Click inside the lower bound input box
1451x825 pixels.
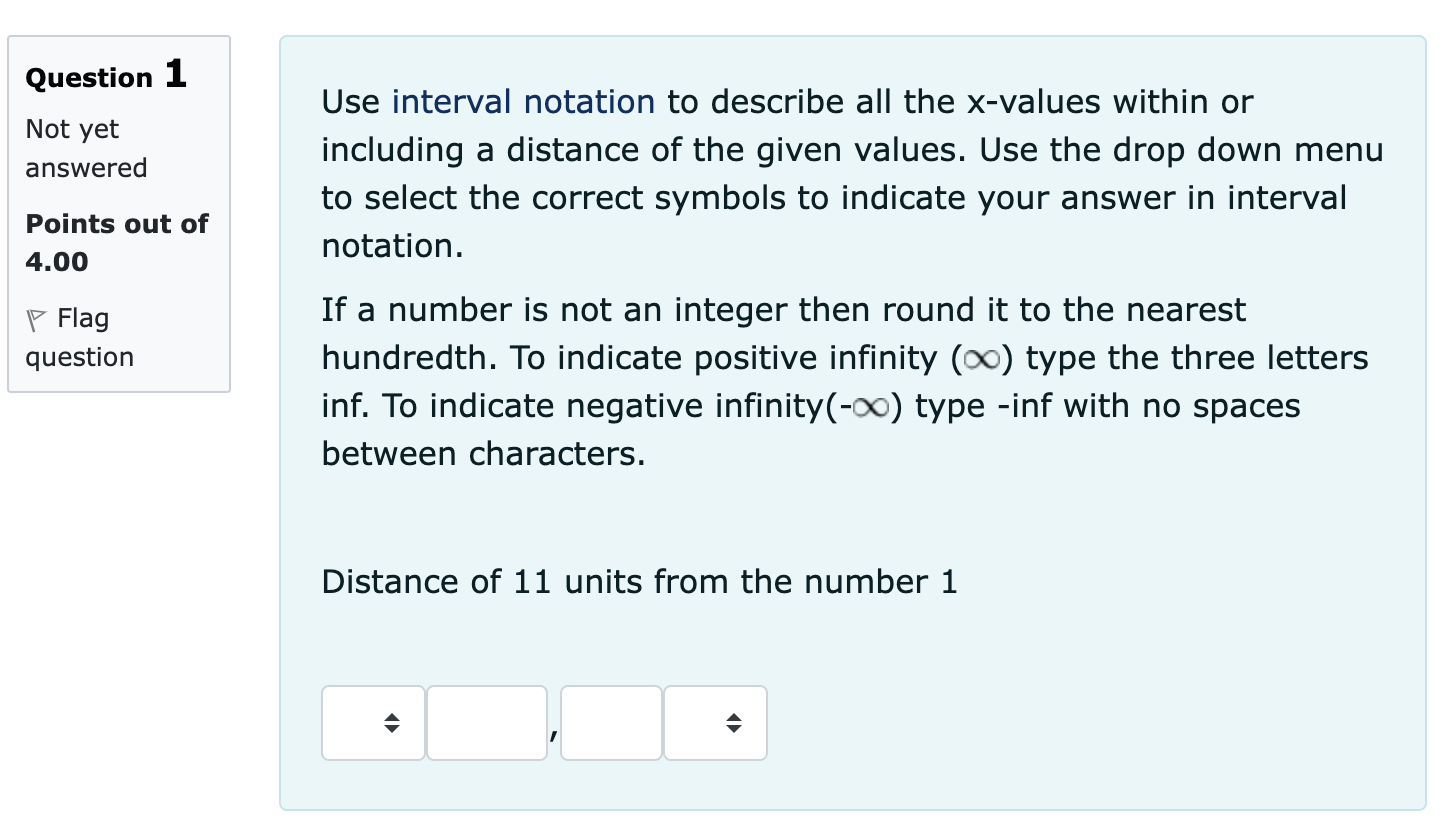[x=487, y=722]
